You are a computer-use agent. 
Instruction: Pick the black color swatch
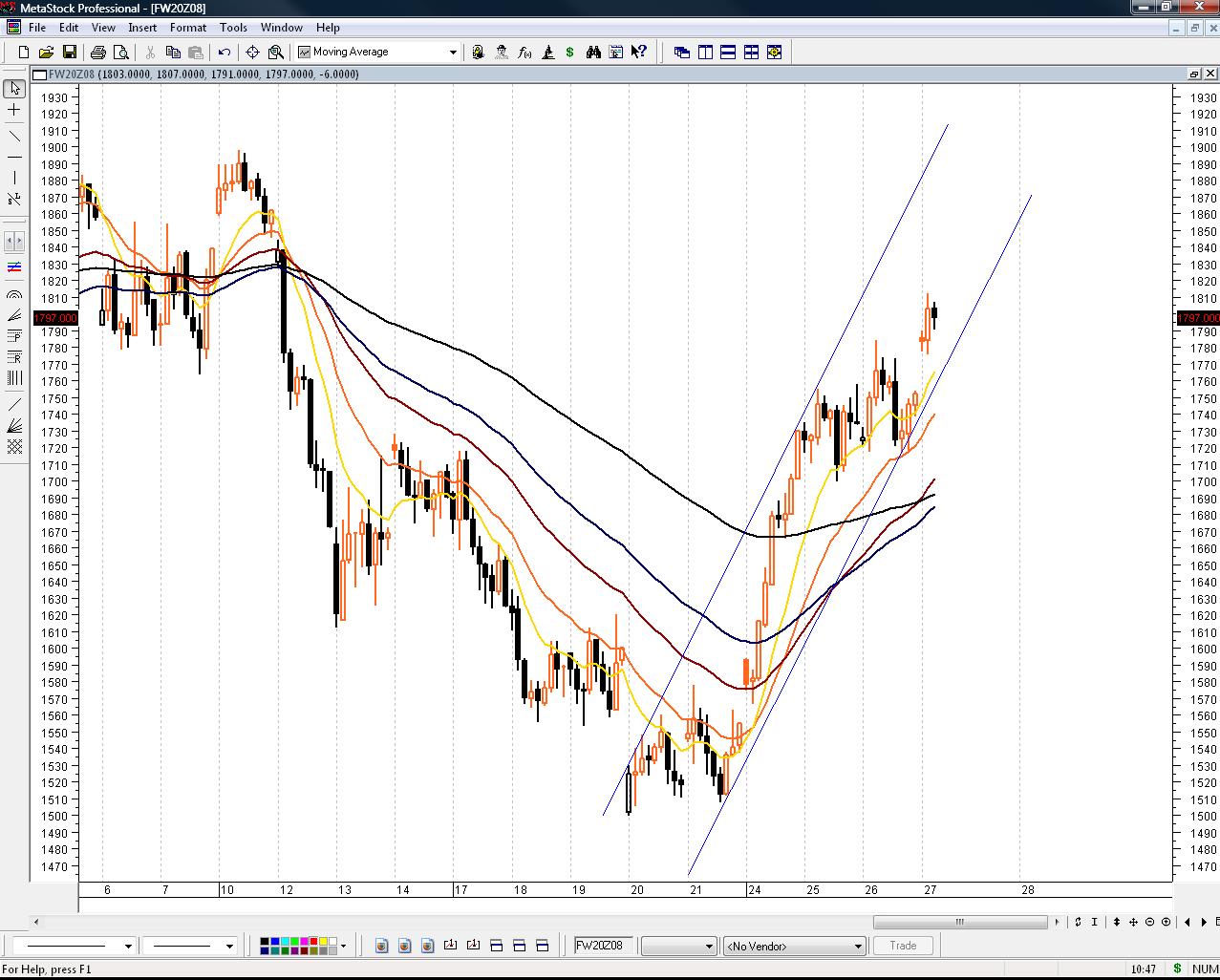[265, 941]
